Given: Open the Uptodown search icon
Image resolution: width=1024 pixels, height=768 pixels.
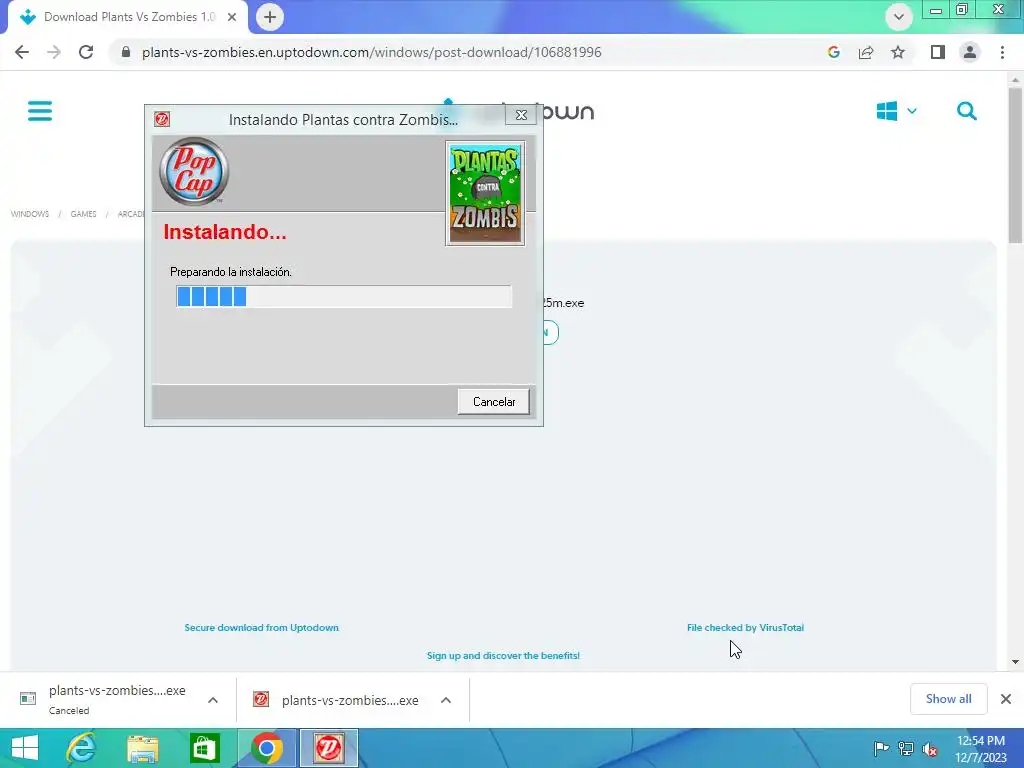Looking at the screenshot, I should coord(967,111).
